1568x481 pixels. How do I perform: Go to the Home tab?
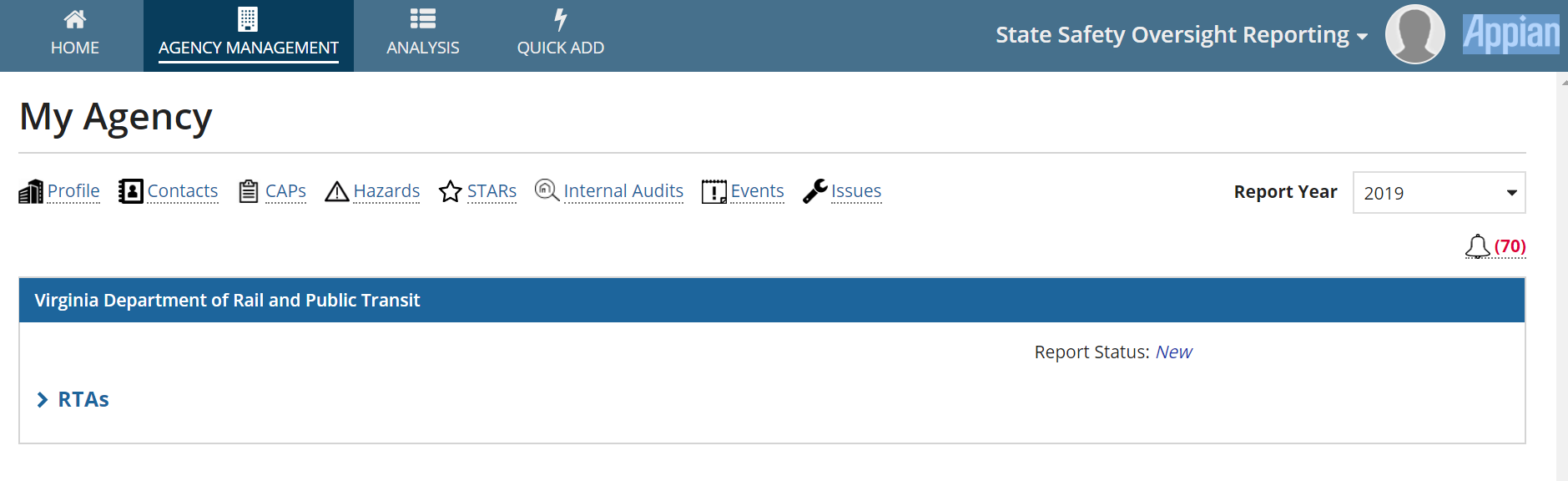coord(75,35)
